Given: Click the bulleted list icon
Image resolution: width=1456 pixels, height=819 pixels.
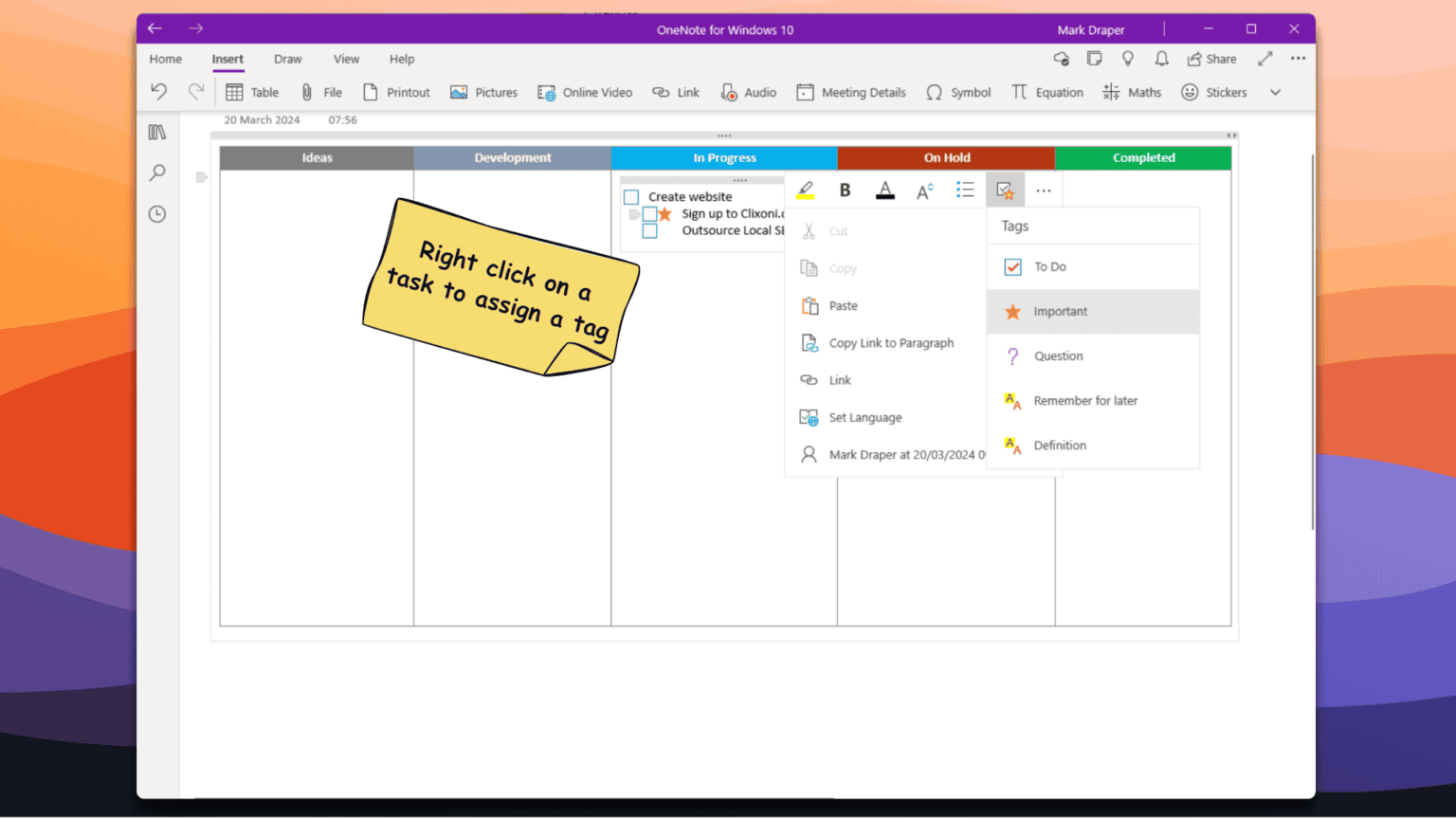Looking at the screenshot, I should (965, 191).
